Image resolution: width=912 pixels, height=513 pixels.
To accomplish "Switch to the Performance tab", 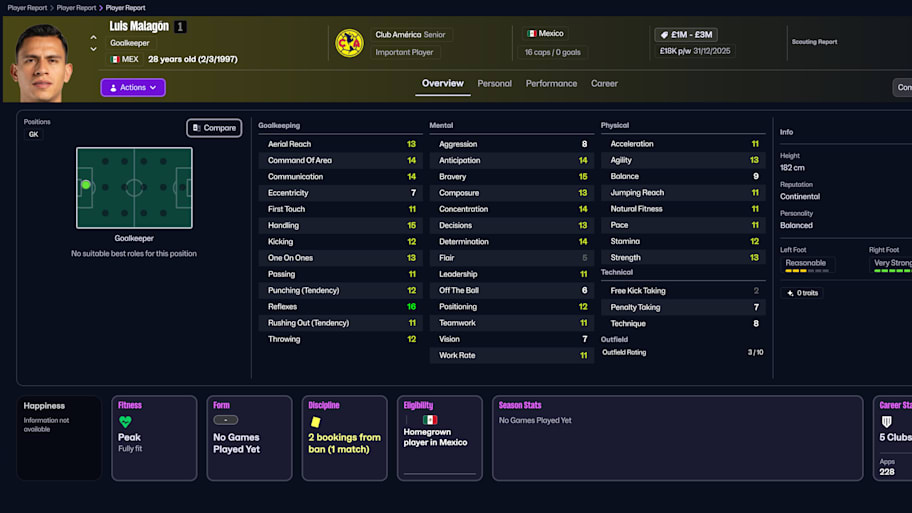I will point(551,84).
